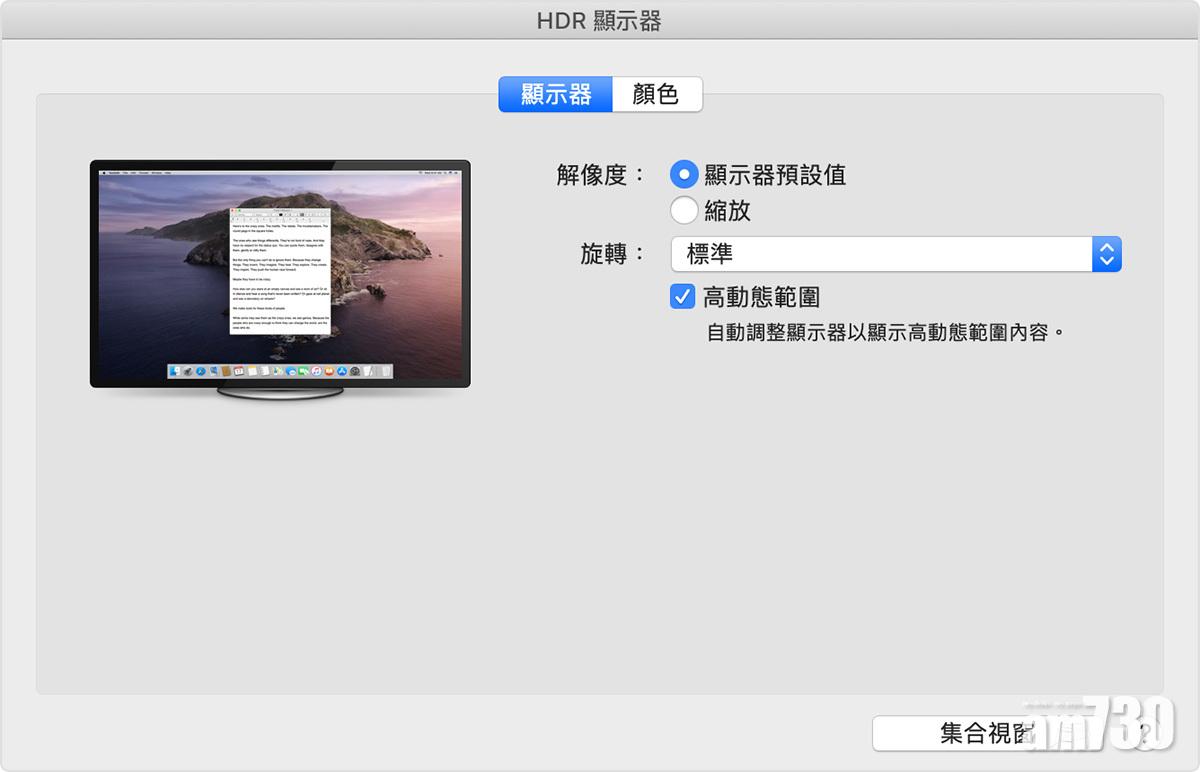
Task: Click the help question mark button
Action: coord(1146,734)
